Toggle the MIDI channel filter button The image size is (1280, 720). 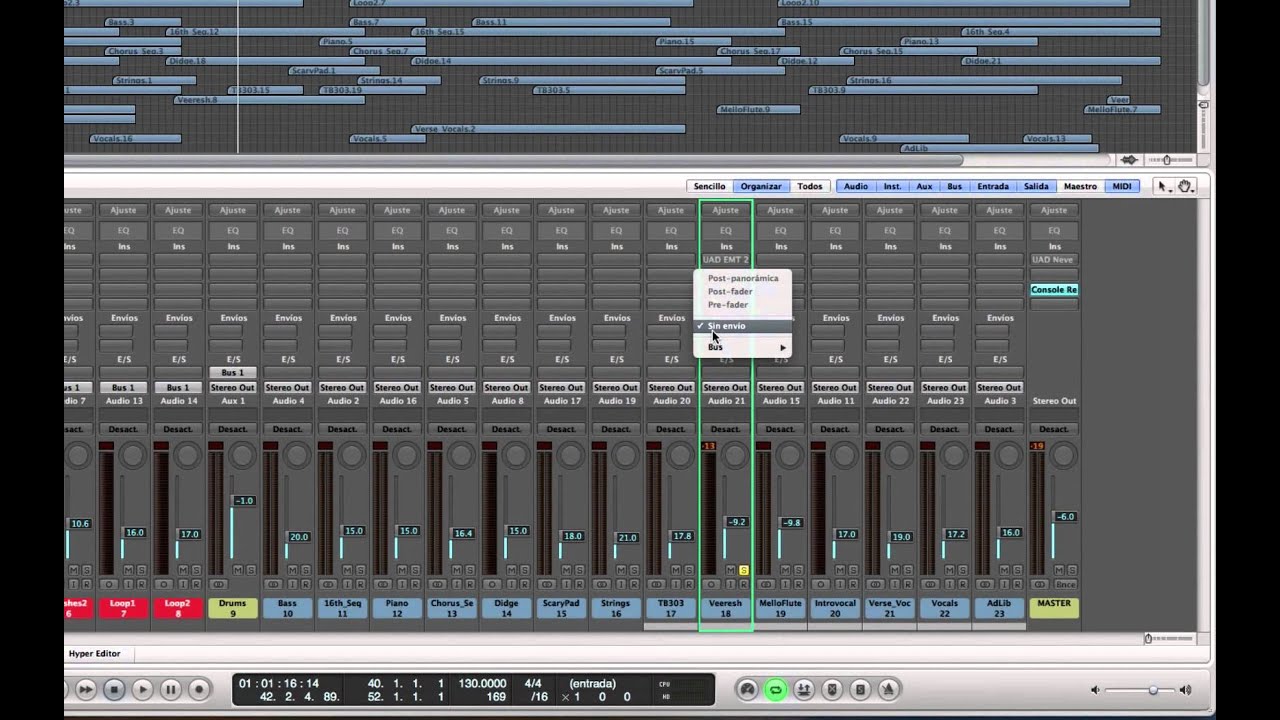pyautogui.click(x=1122, y=186)
